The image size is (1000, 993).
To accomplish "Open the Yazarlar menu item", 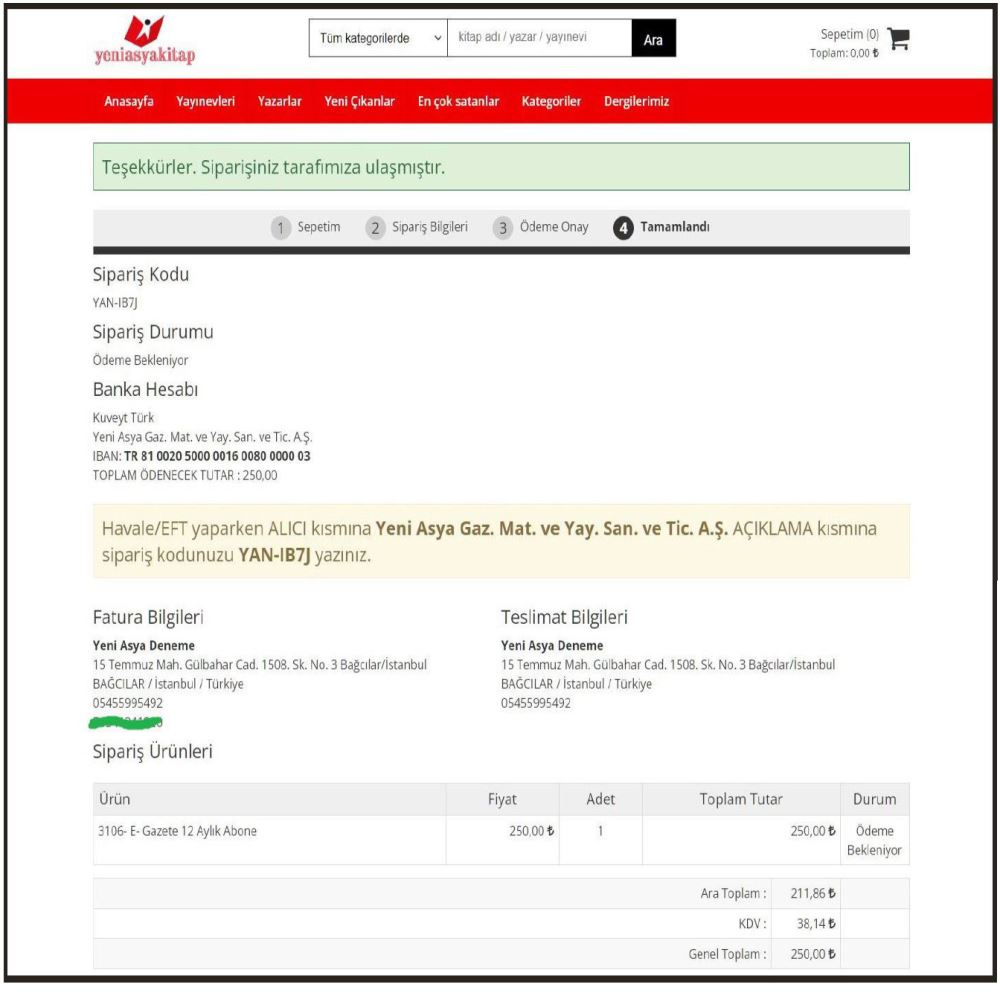I will (279, 101).
